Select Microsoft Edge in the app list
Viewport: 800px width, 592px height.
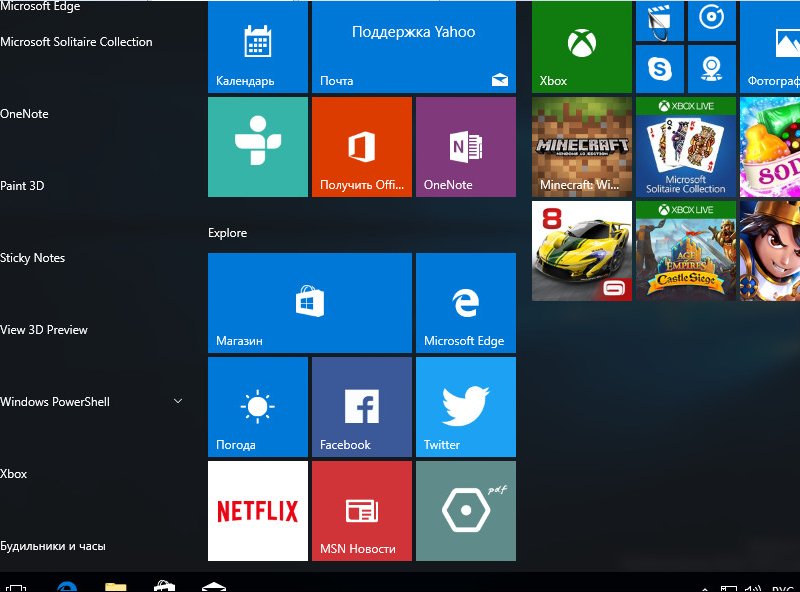40,6
